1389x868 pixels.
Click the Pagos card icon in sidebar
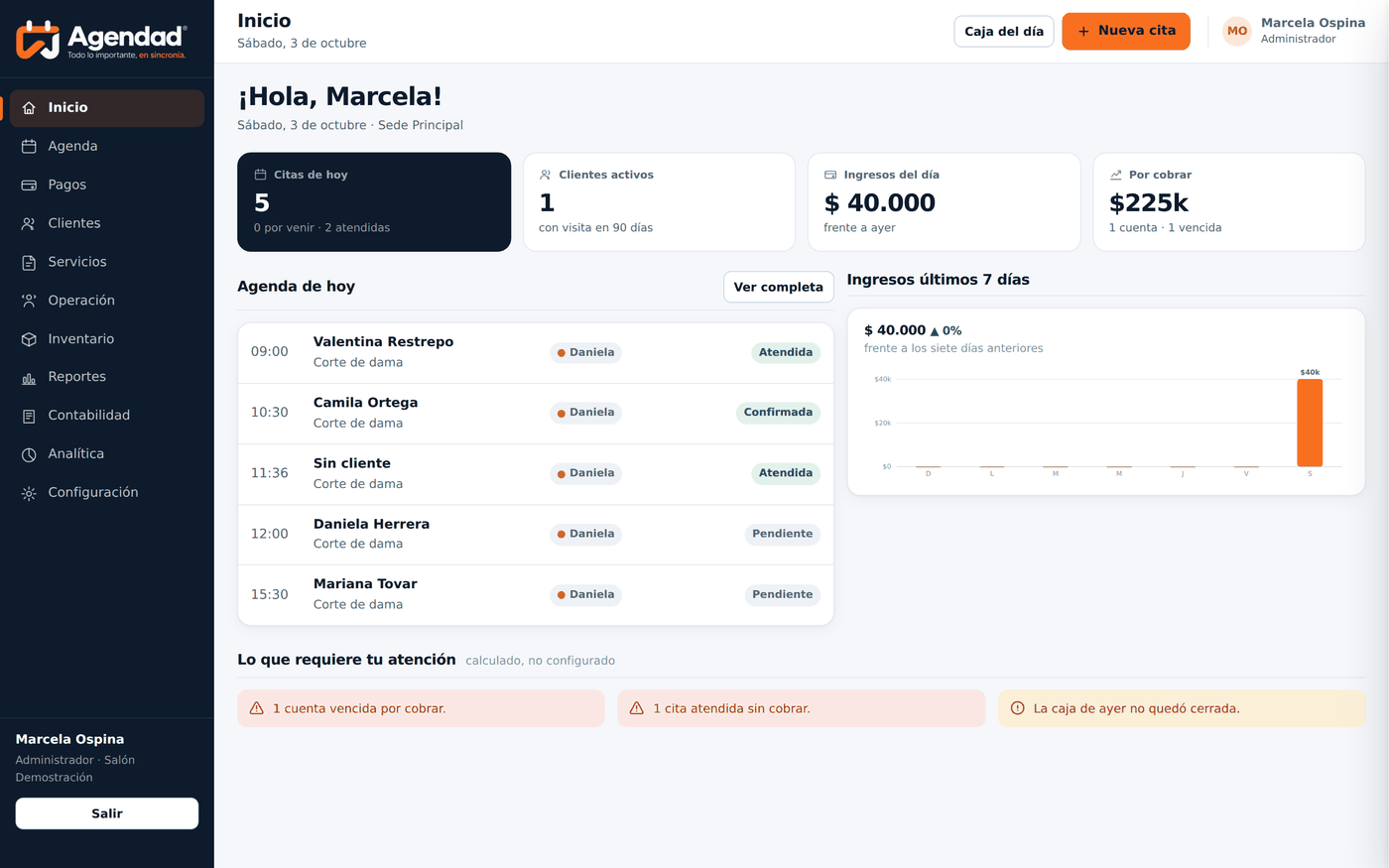point(29,186)
